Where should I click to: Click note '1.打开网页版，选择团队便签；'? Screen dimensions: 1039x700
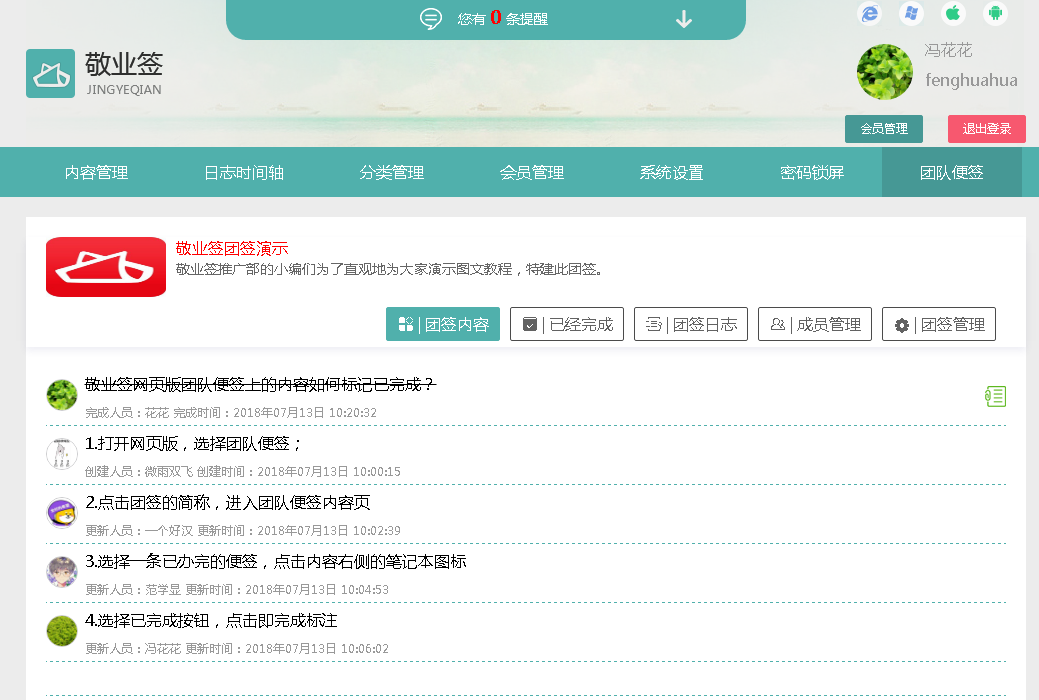pos(193,443)
